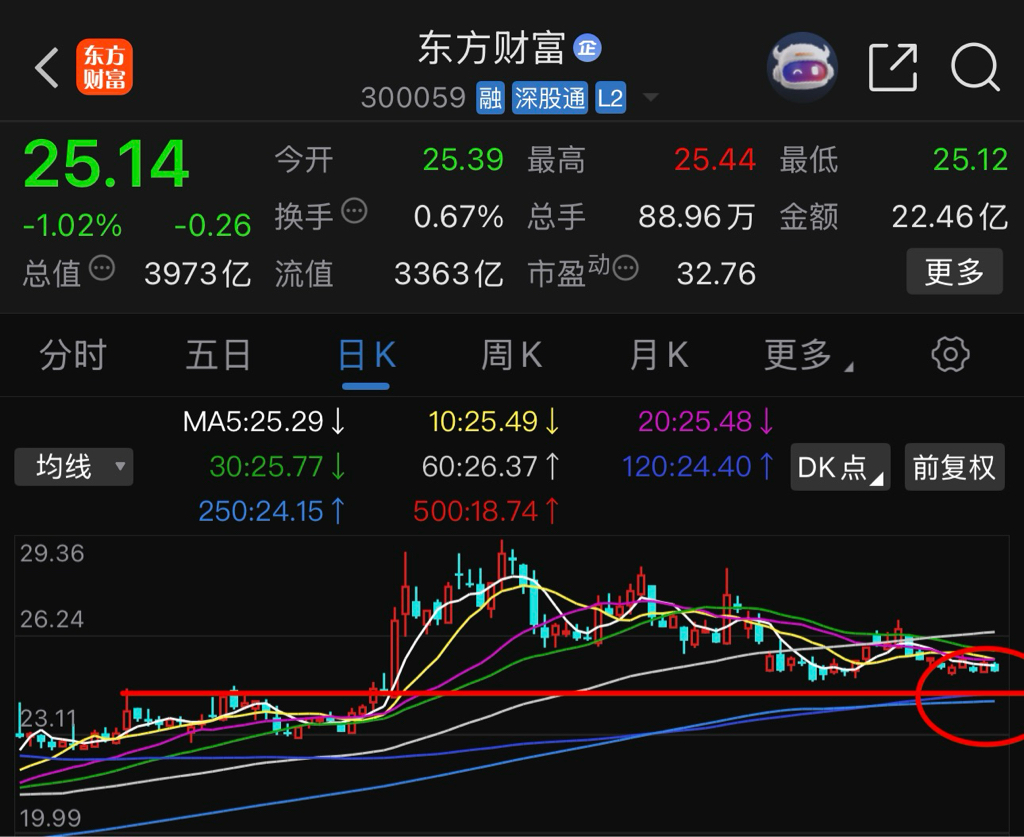Expand the stock code dropdown arrow
Image resolution: width=1024 pixels, height=837 pixels.
pos(650,98)
